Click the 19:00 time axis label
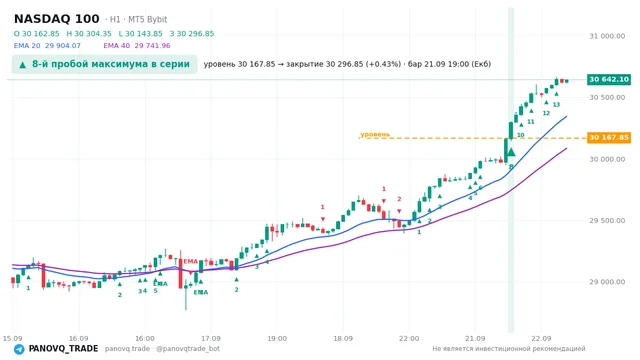This screenshot has width=640, height=360. pyautogui.click(x=277, y=338)
